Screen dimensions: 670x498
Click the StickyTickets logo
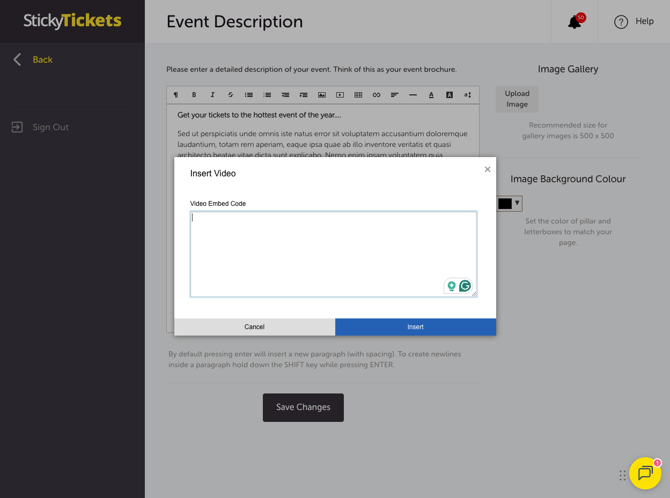(72, 21)
